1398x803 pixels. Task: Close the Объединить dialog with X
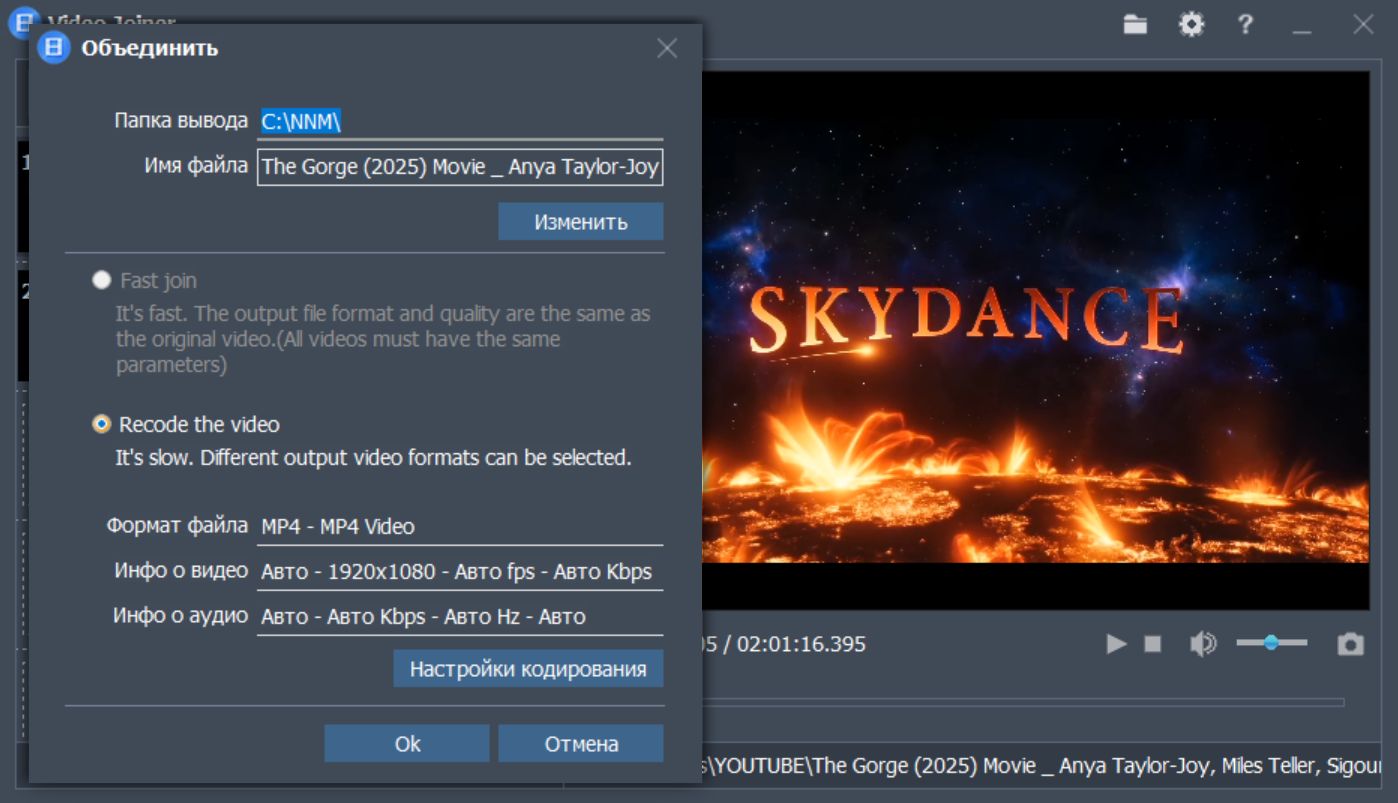(x=667, y=48)
